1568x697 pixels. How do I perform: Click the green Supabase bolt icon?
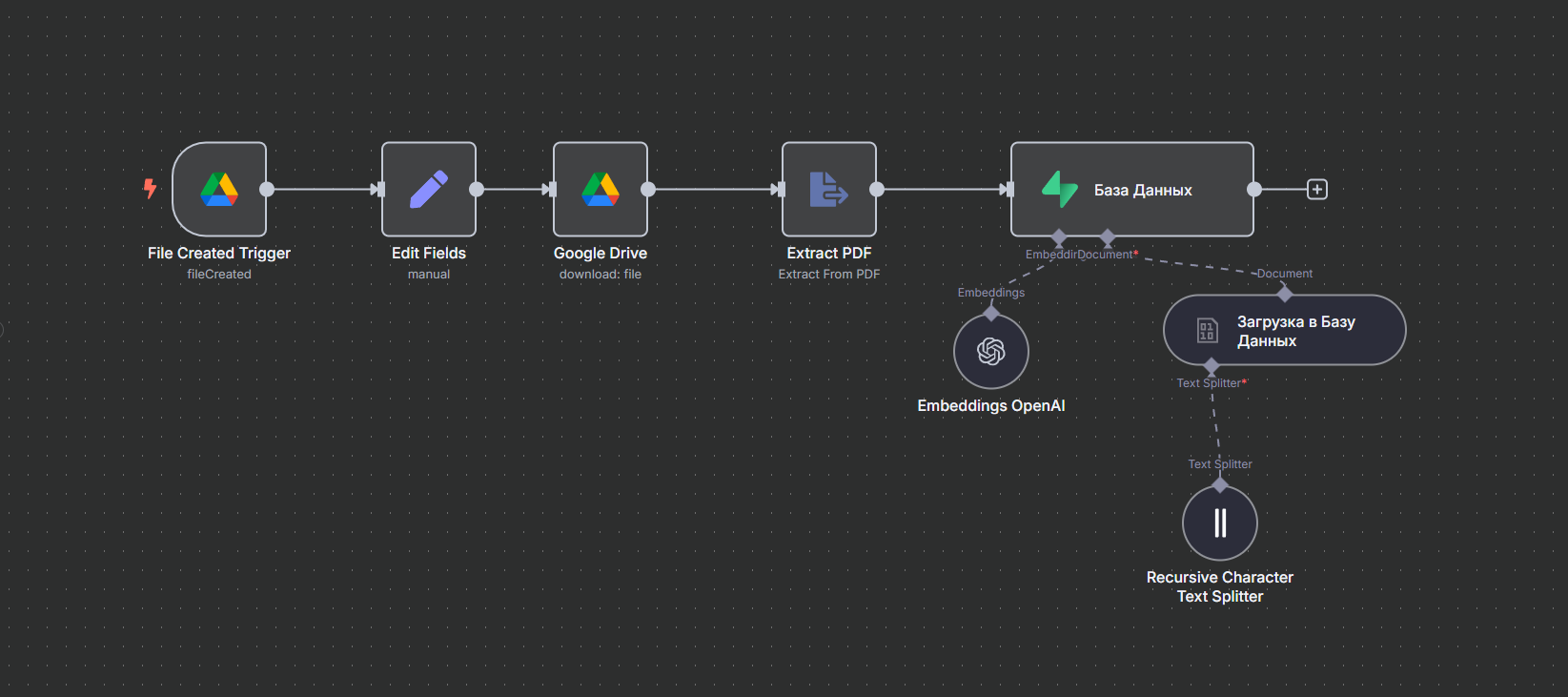click(1059, 189)
